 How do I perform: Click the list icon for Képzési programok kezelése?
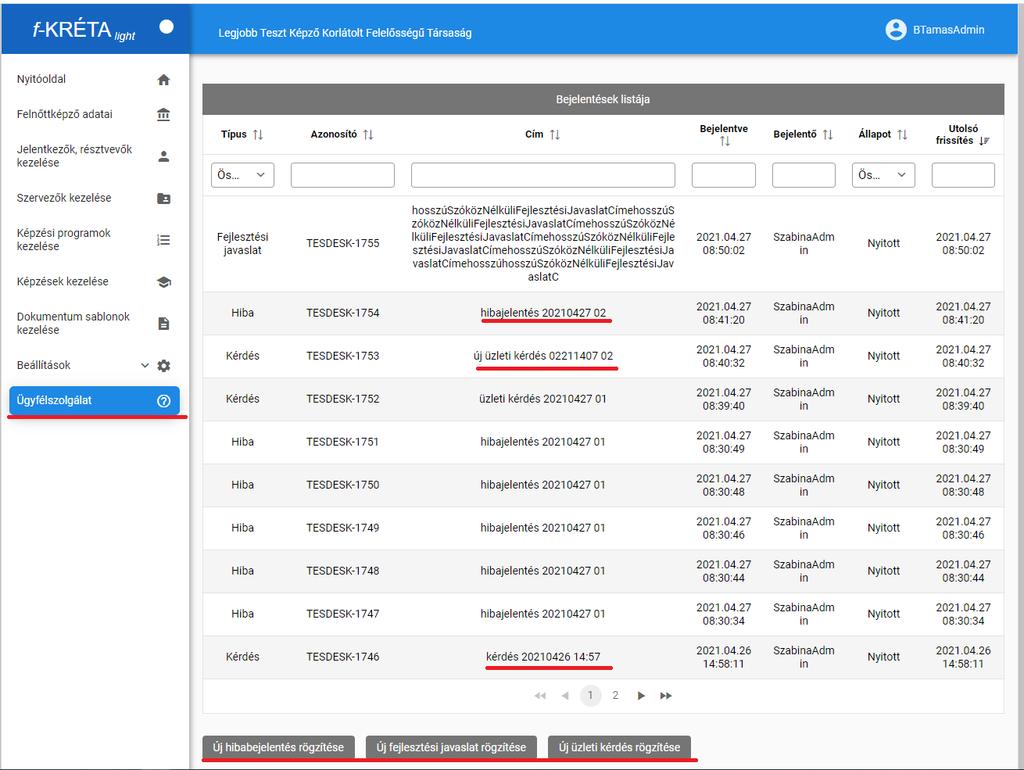tap(163, 240)
